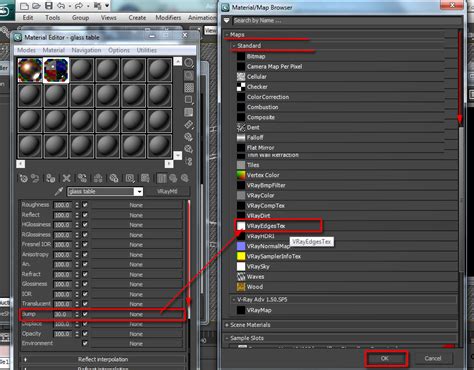Toggle the Show End Result icon
474x370 pixels.
click(x=162, y=178)
